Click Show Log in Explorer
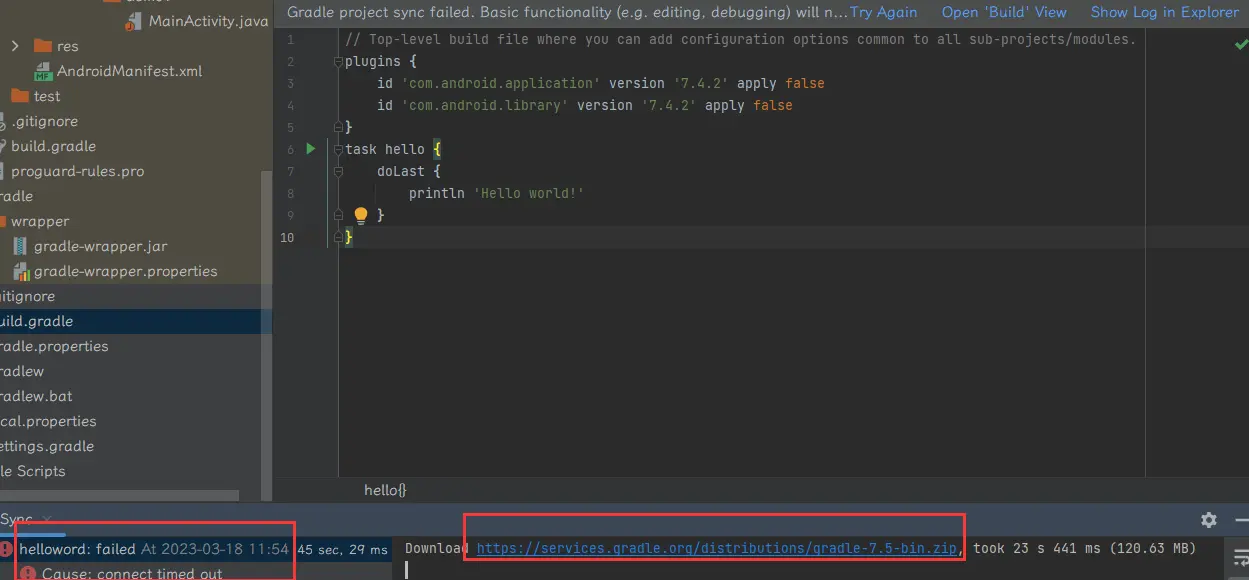The height and width of the screenshot is (580, 1249). click(1164, 12)
